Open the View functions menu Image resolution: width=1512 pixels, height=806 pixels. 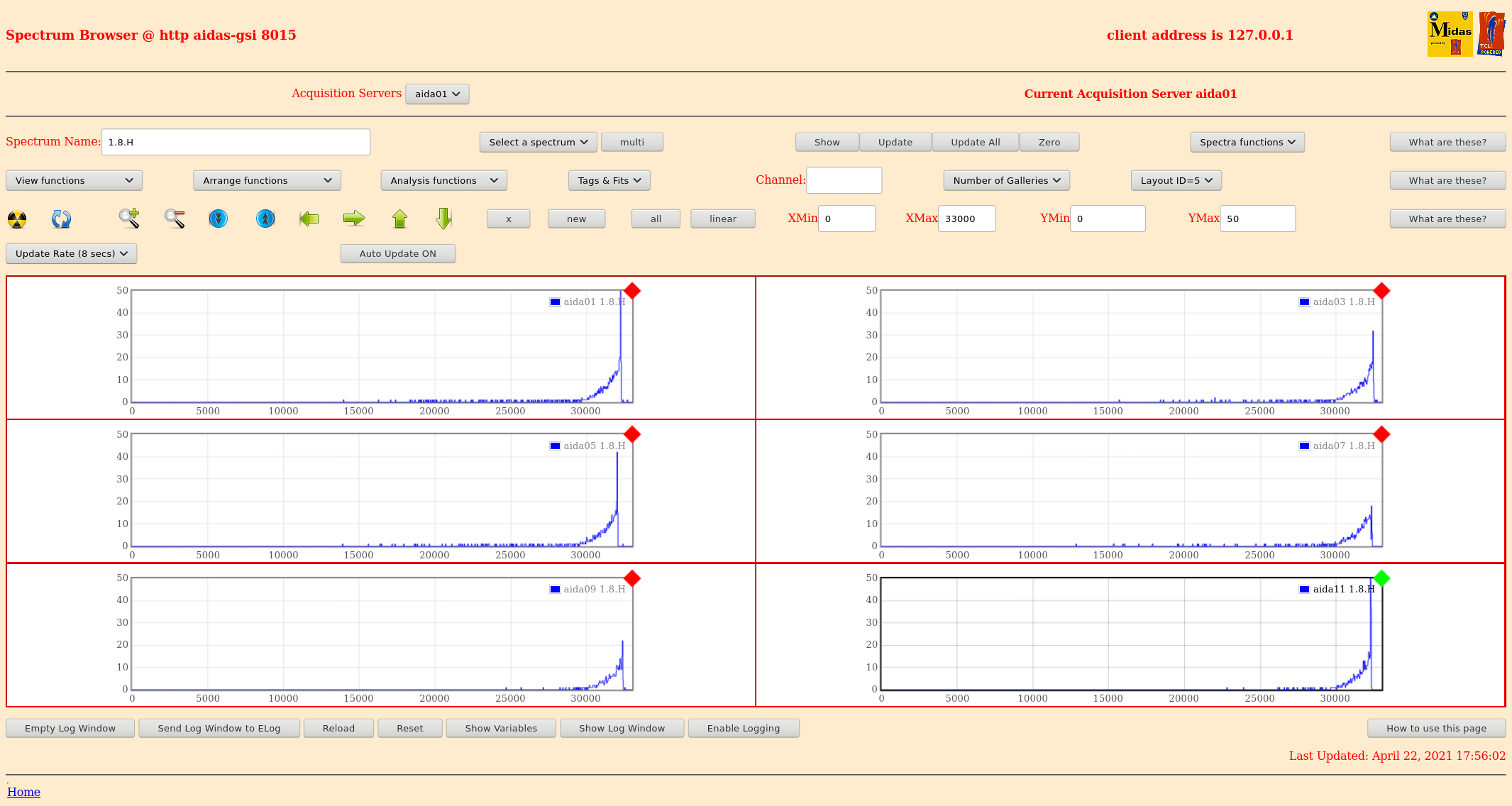tap(74, 181)
